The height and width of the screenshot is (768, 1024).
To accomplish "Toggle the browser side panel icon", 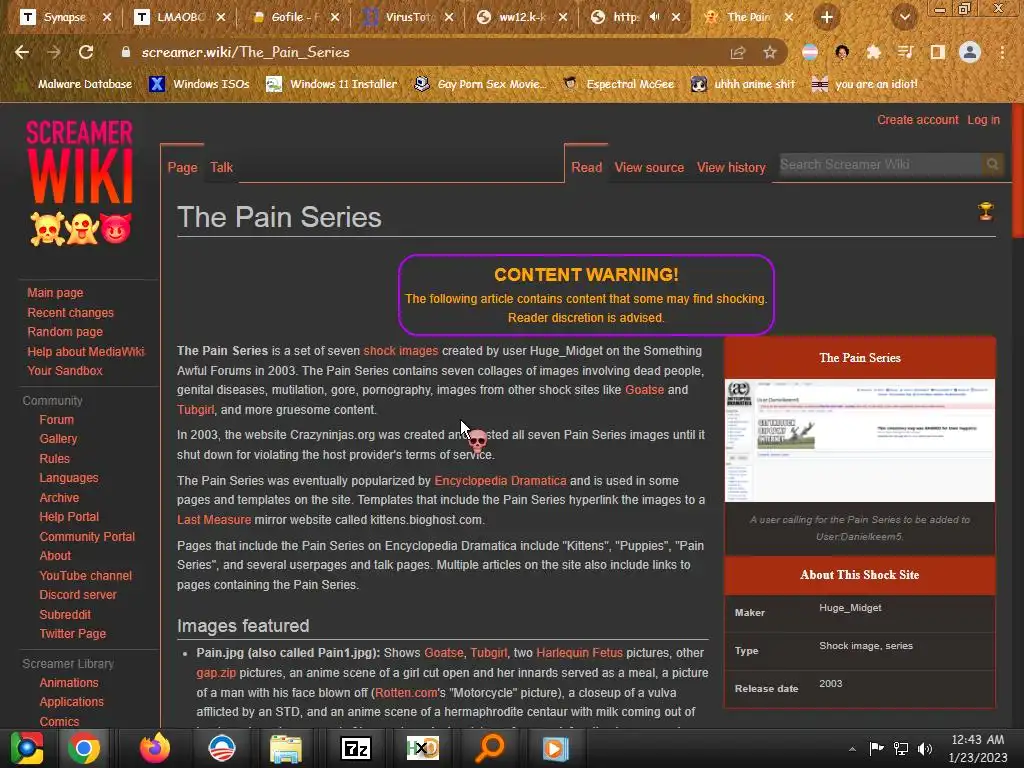I will (x=938, y=52).
